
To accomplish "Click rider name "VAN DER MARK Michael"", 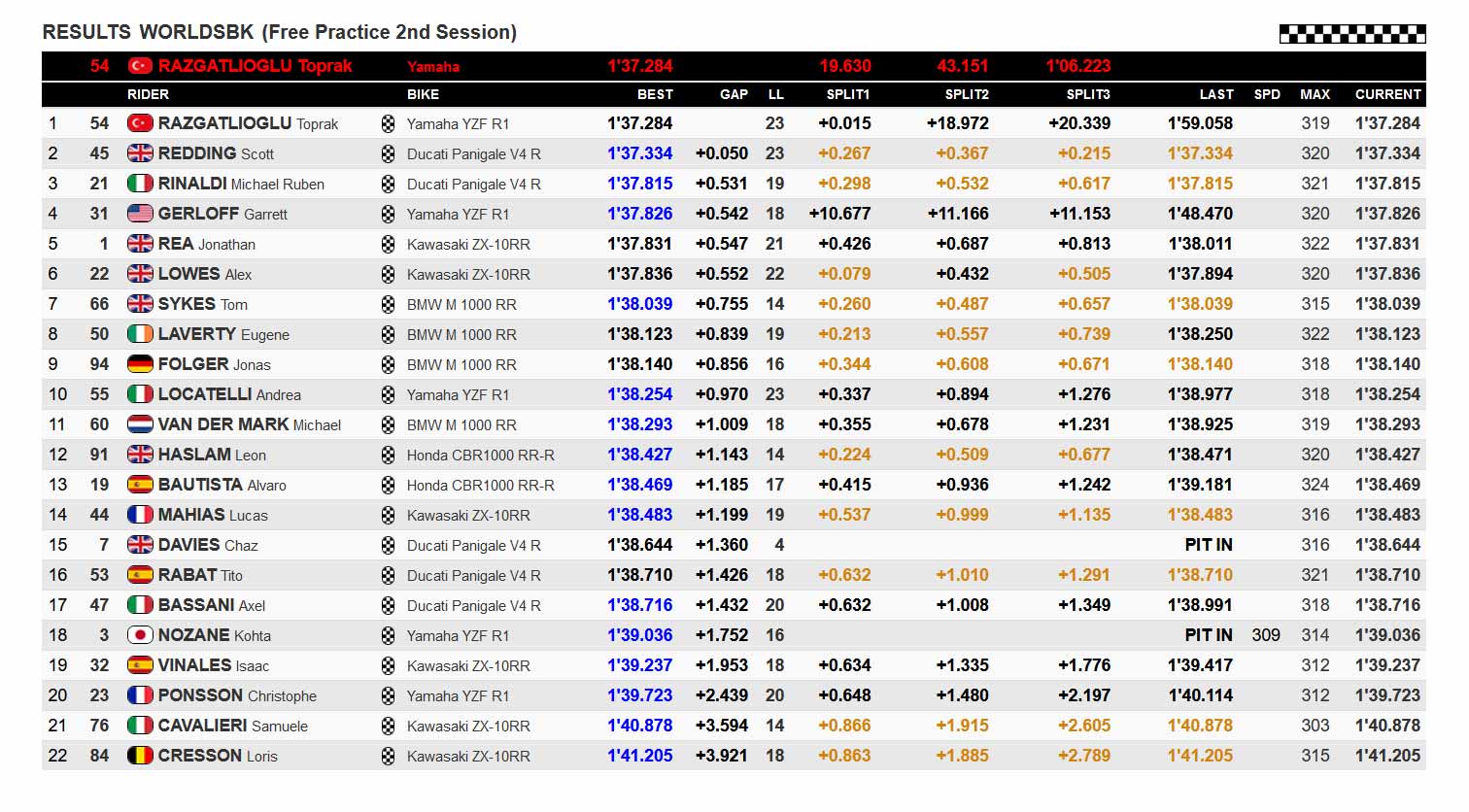I will point(250,424).
